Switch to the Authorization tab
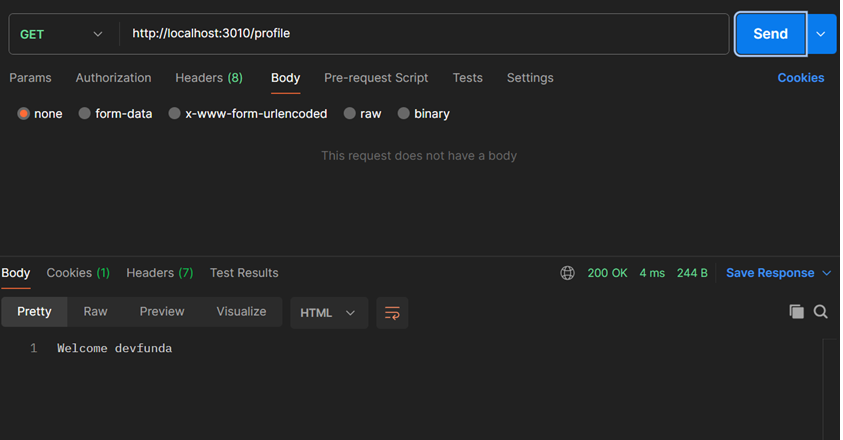Viewport: 843px width, 440px height. (x=113, y=78)
